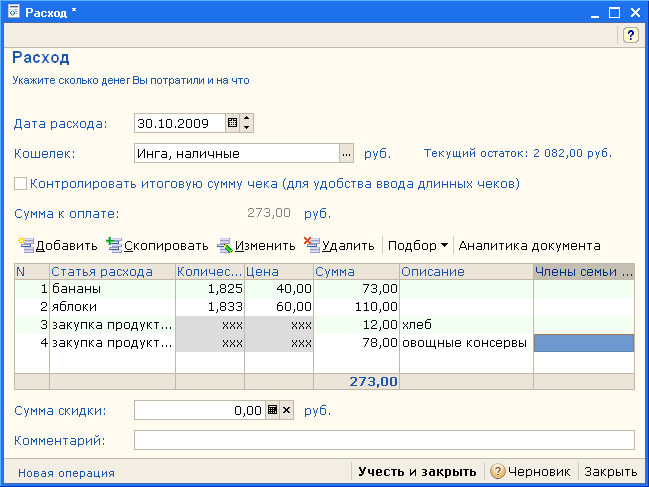Select description cell хлеб
649x487 pixels.
tap(466, 325)
